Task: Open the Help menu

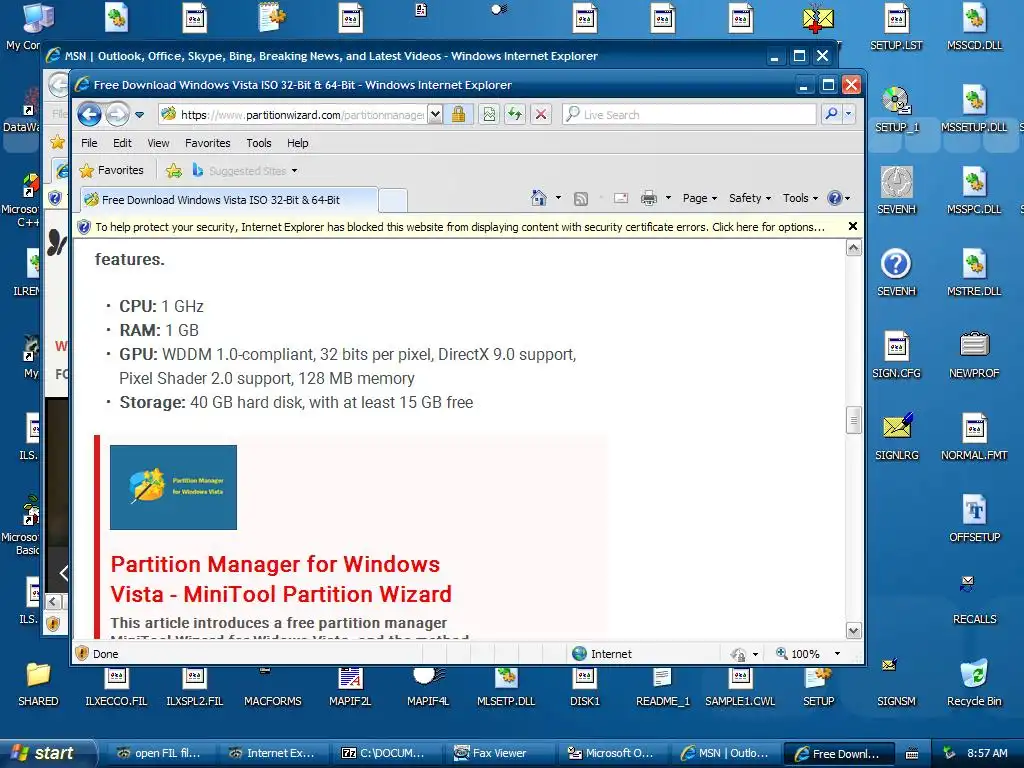Action: (298, 143)
